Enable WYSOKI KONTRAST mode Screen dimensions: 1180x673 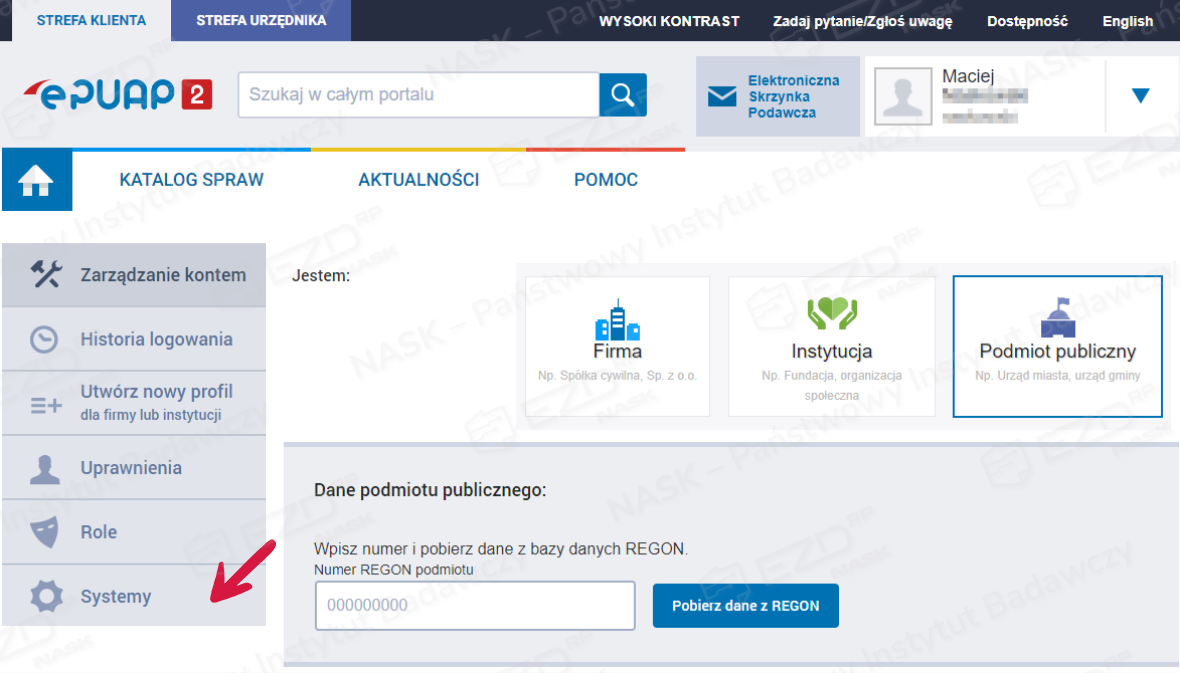tap(669, 21)
